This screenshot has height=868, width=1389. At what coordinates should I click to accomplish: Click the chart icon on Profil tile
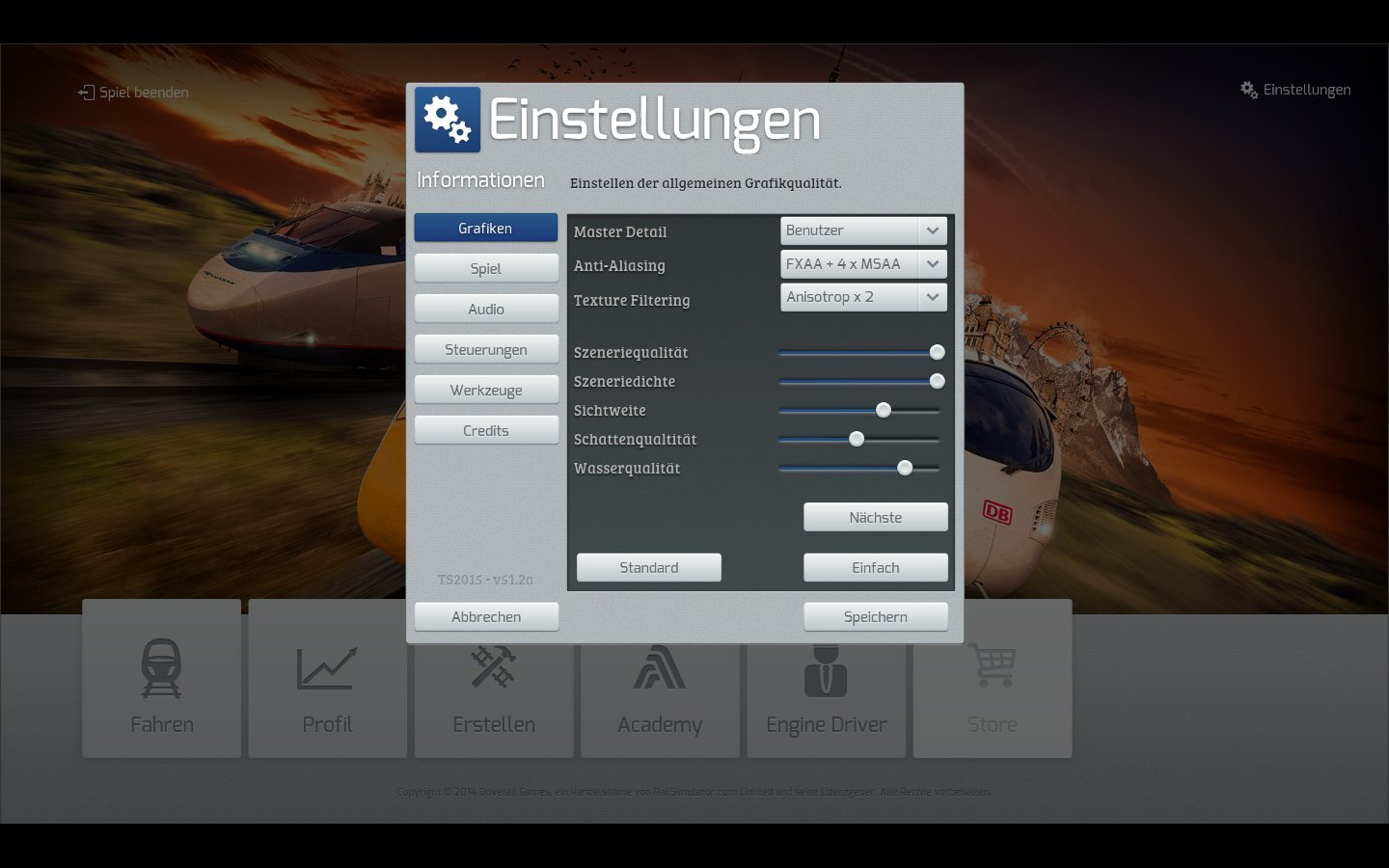click(x=327, y=668)
